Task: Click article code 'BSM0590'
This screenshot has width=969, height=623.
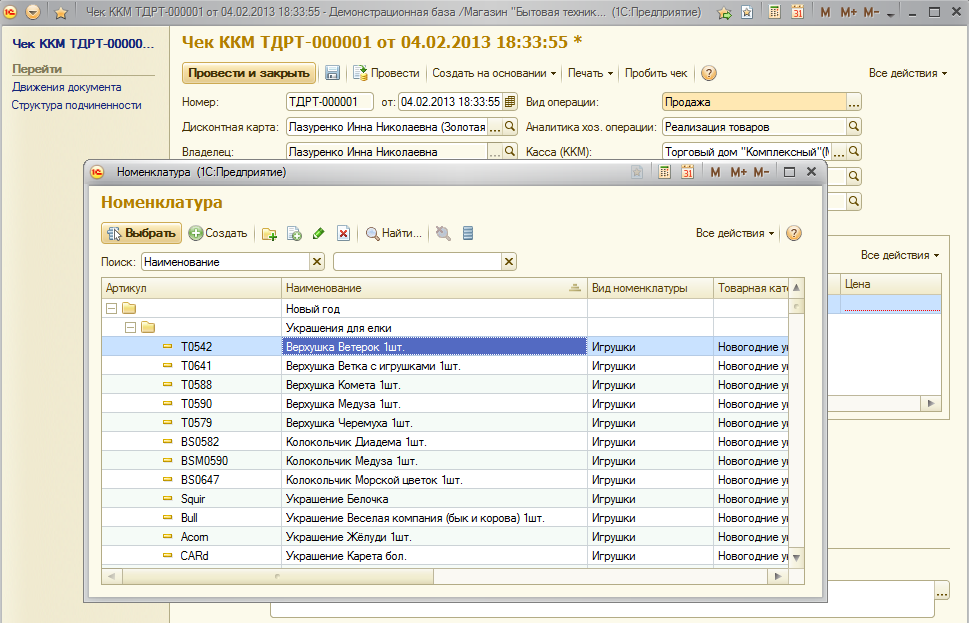Action: tap(204, 461)
